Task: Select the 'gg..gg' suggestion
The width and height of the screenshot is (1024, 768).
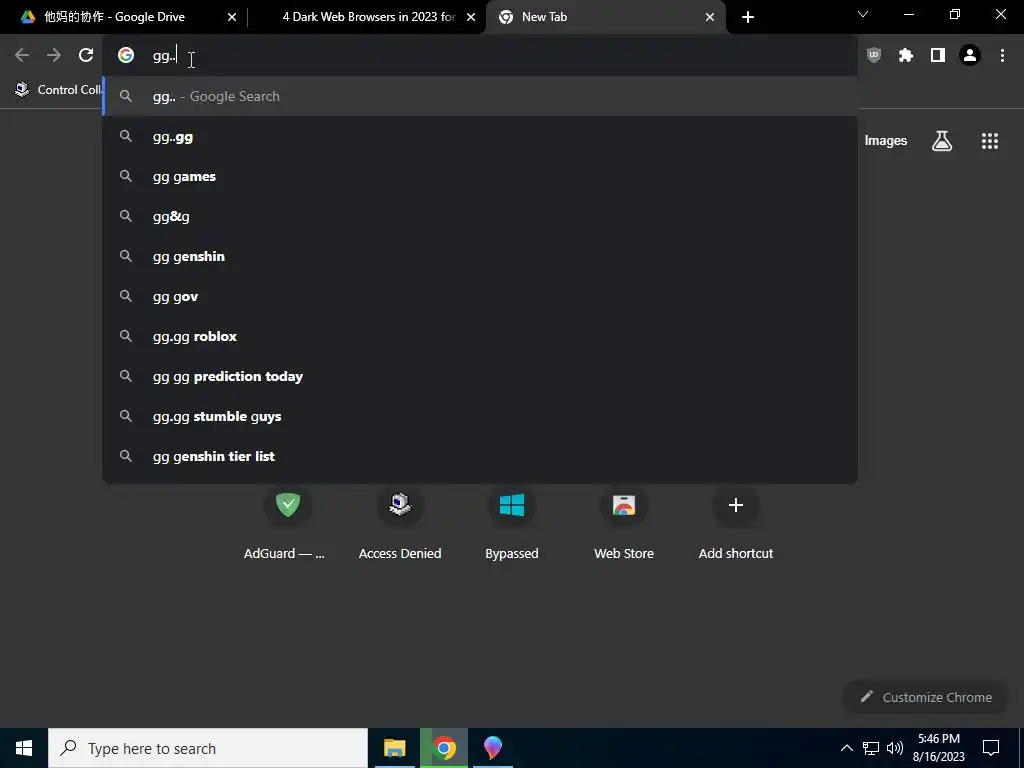Action: tap(480, 137)
